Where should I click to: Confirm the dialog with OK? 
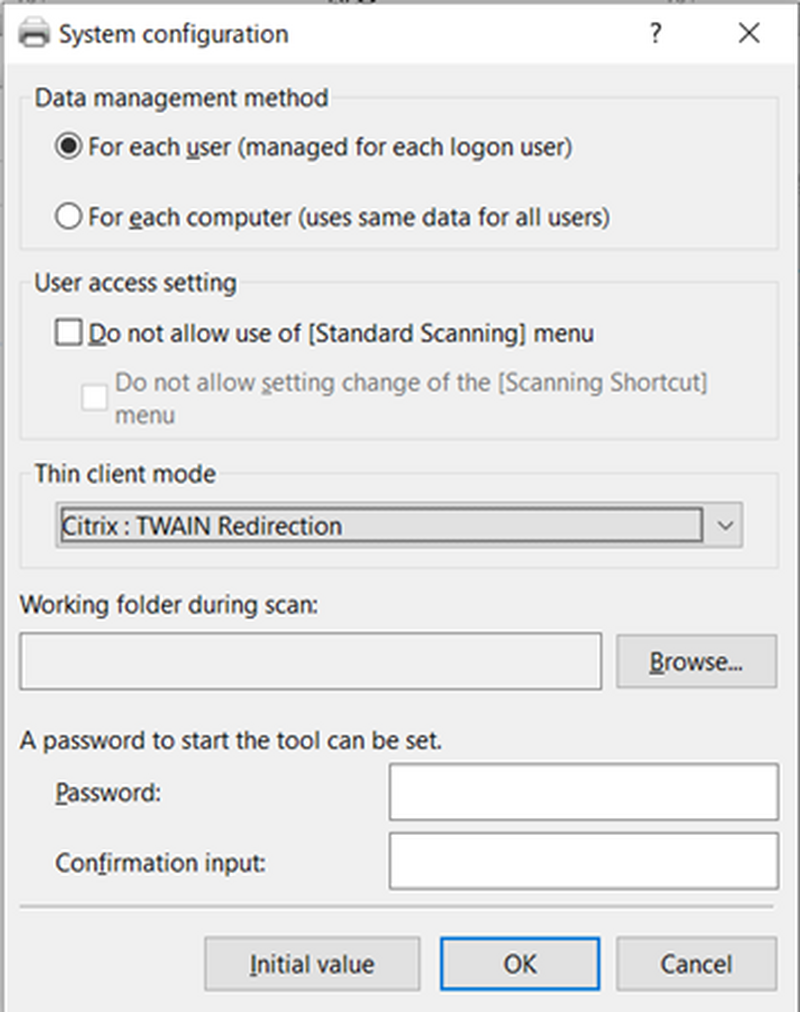coord(520,964)
